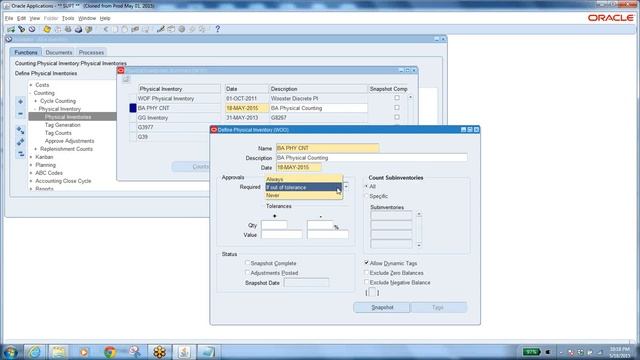Open the View menu
Screen dimensions: 640x360
click(35, 18)
